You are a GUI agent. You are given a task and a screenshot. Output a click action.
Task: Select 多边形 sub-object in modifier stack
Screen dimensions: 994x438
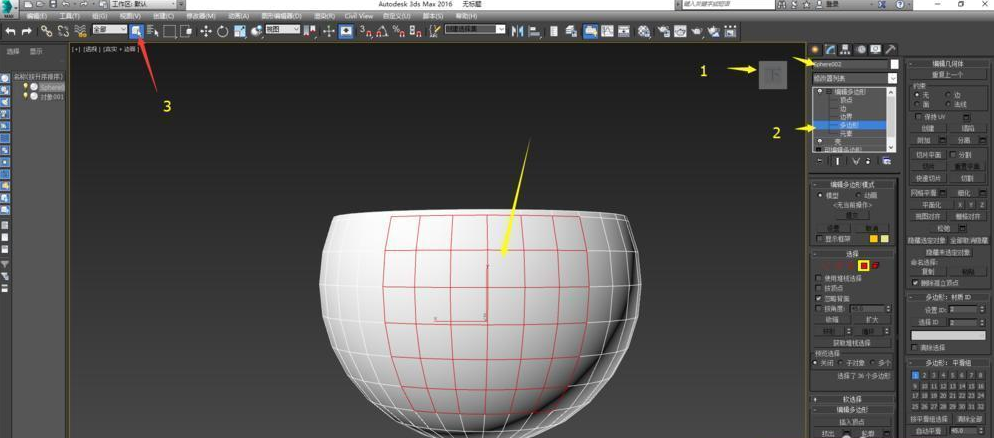pyautogui.click(x=848, y=126)
